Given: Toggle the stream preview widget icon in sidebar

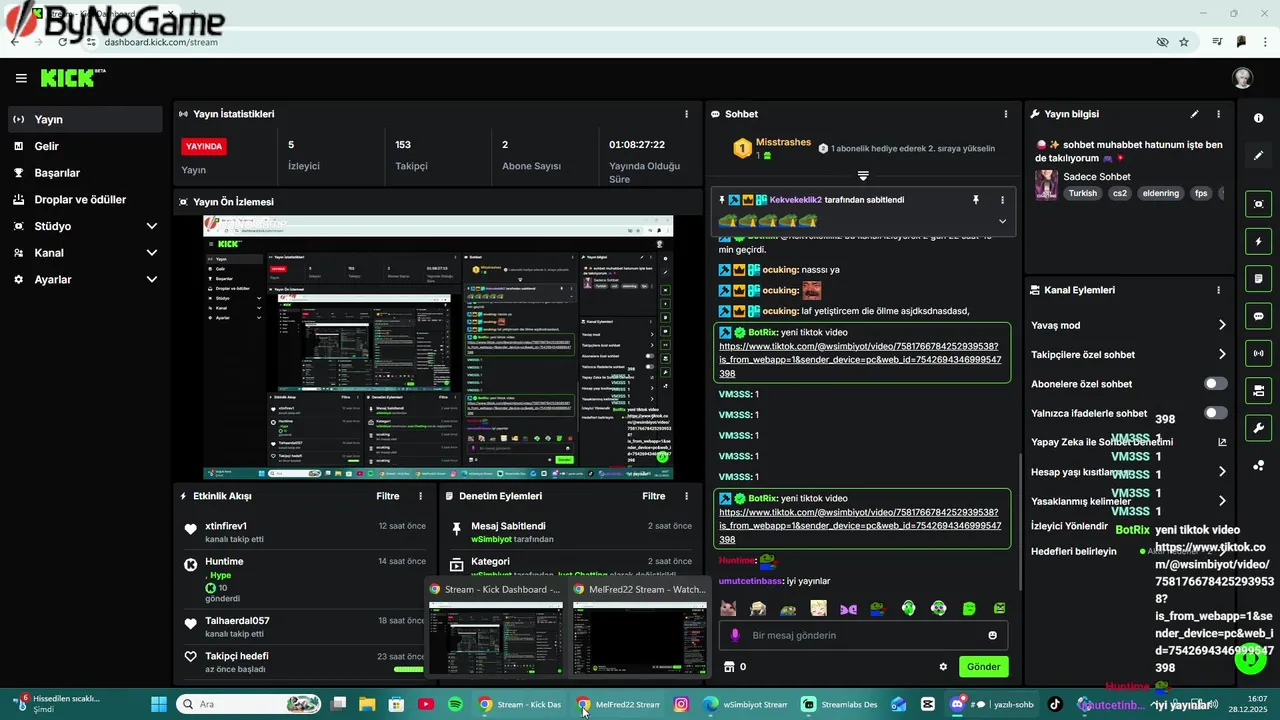Looking at the screenshot, I should point(1258,204).
